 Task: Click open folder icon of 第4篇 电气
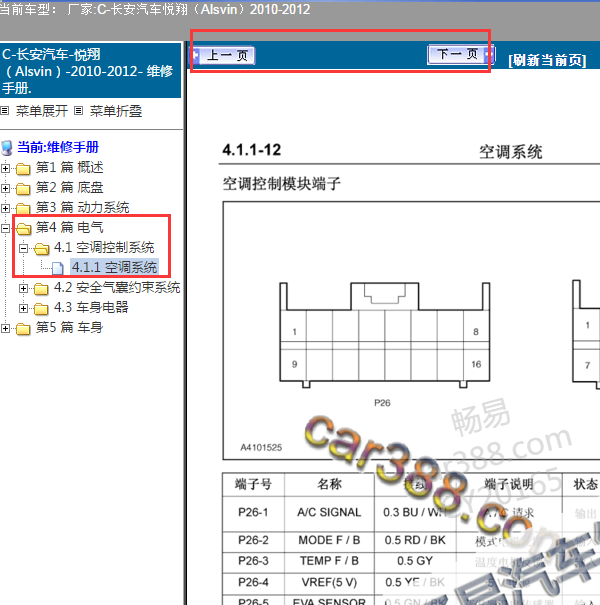point(24,229)
